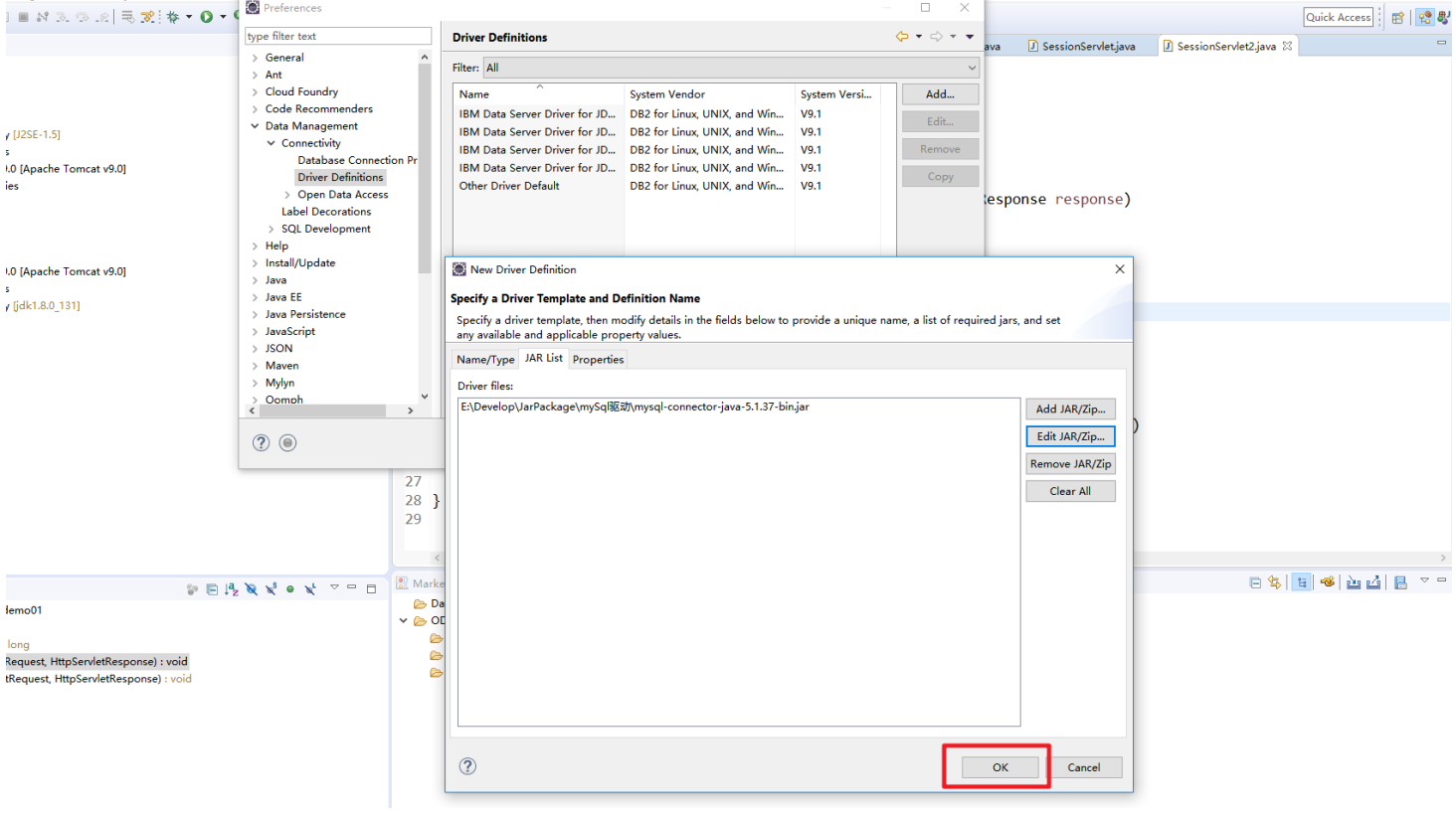This screenshot has height=823, width=1456.
Task: Click the Collapse All icon in the Outline view
Action: [x=212, y=589]
